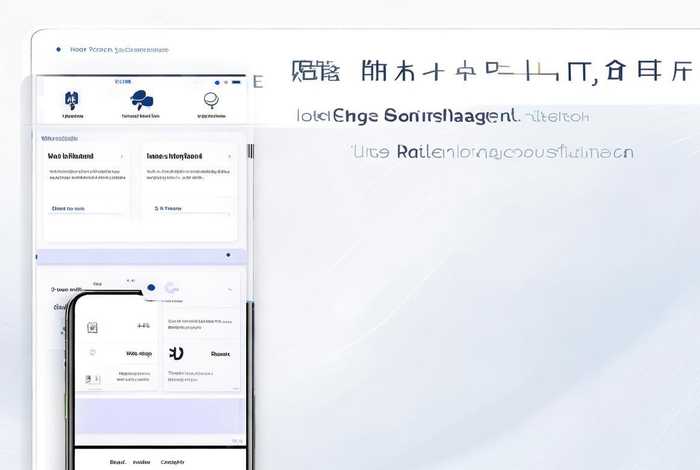Click the bold EU logo icon on phone
Image resolution: width=700 pixels, height=470 pixels.
coord(176,353)
